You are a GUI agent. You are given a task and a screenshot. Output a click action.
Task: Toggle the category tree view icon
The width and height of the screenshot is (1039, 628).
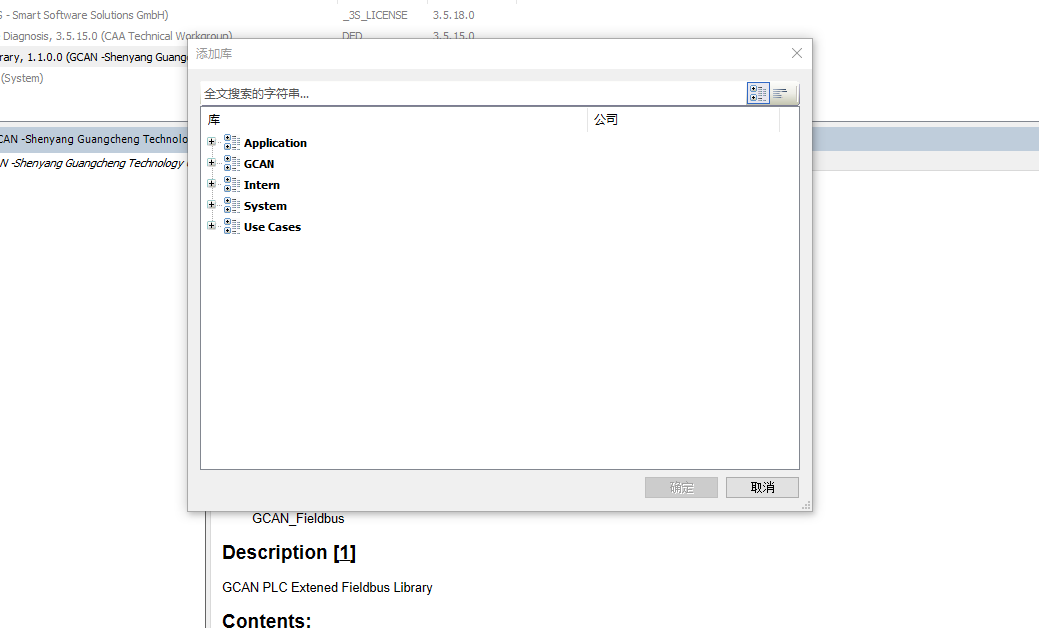click(x=758, y=93)
